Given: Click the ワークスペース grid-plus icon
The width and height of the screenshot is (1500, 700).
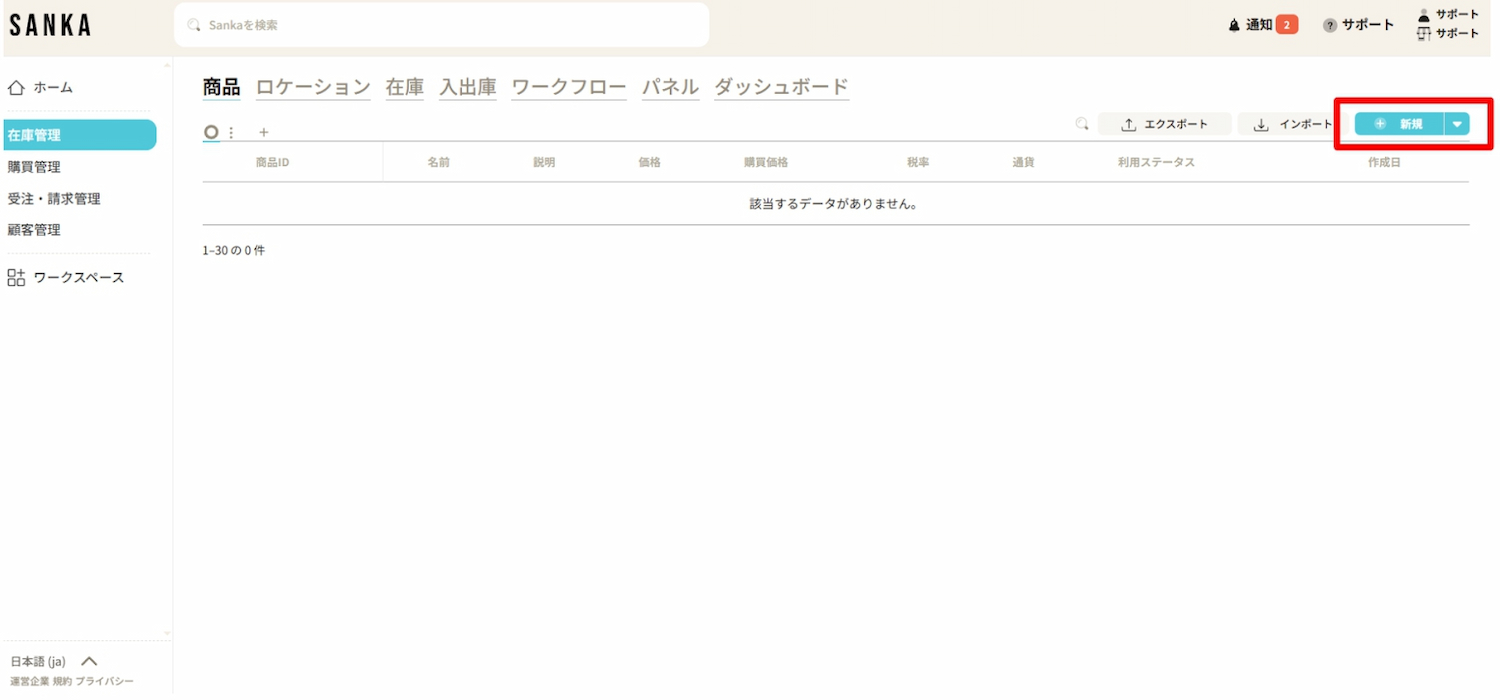Looking at the screenshot, I should (16, 278).
